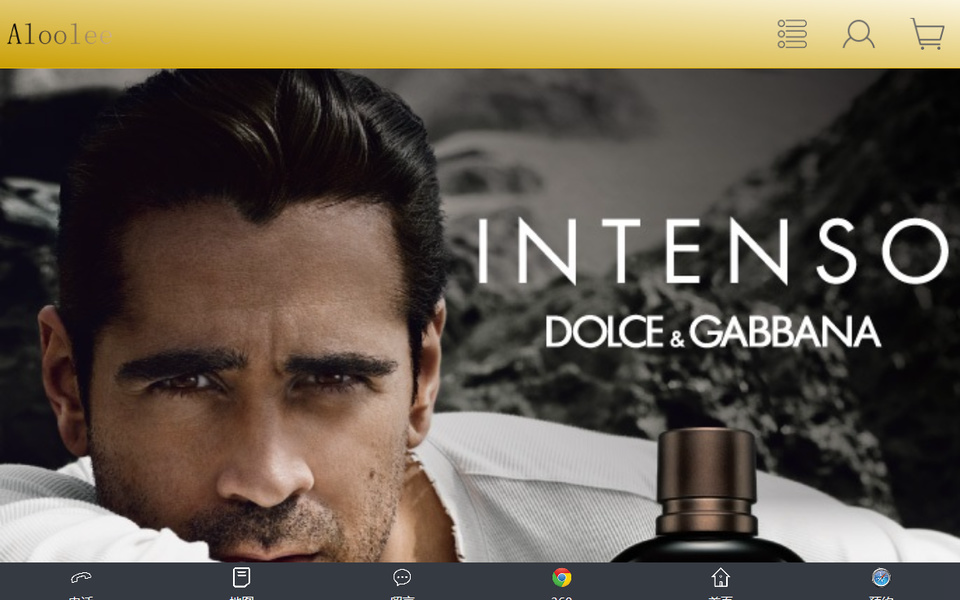This screenshot has height=600, width=960.
Task: Open the category list menu icon
Action: click(x=792, y=34)
